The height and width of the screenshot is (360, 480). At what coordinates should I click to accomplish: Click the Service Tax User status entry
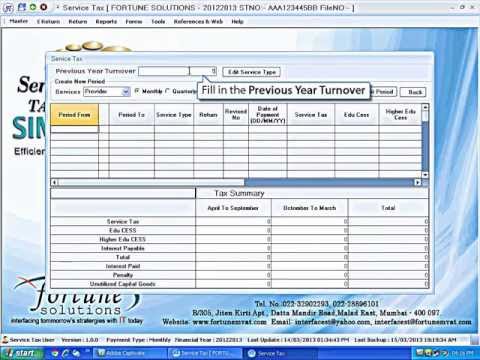pos(29,340)
